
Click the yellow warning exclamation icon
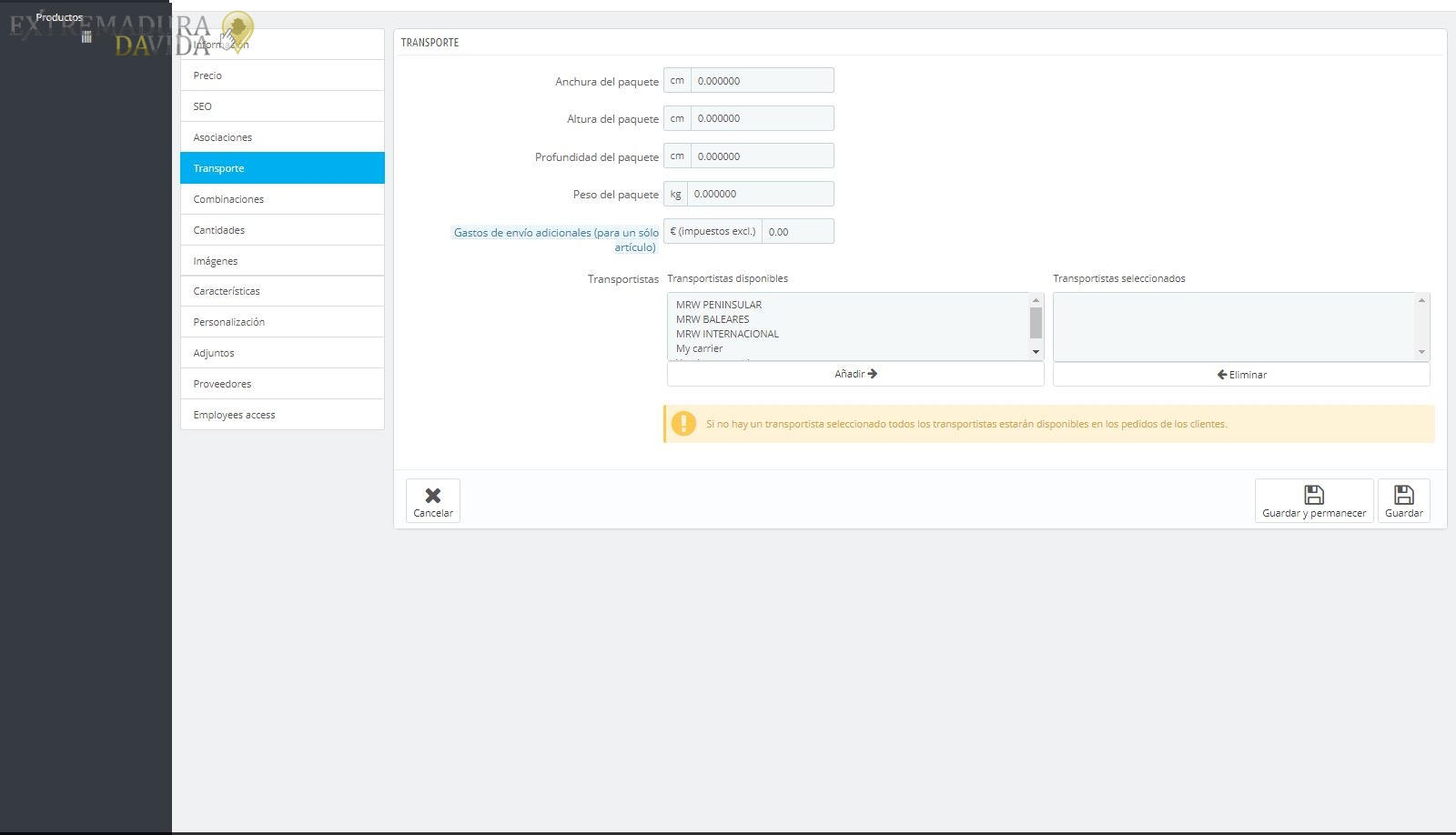683,424
